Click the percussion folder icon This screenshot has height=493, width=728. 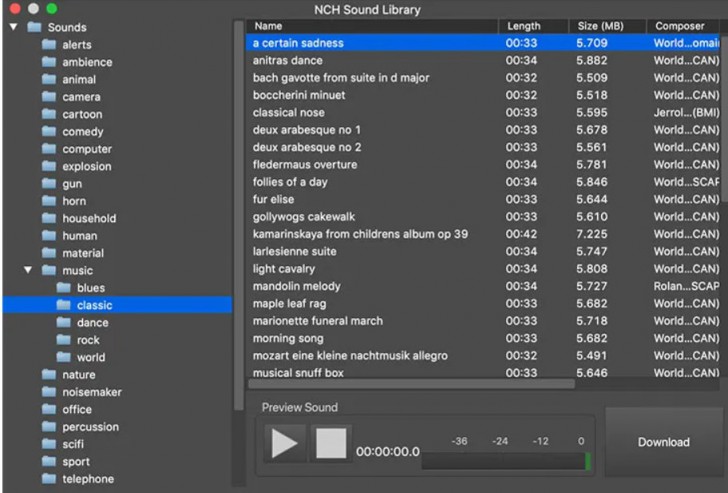click(x=49, y=426)
